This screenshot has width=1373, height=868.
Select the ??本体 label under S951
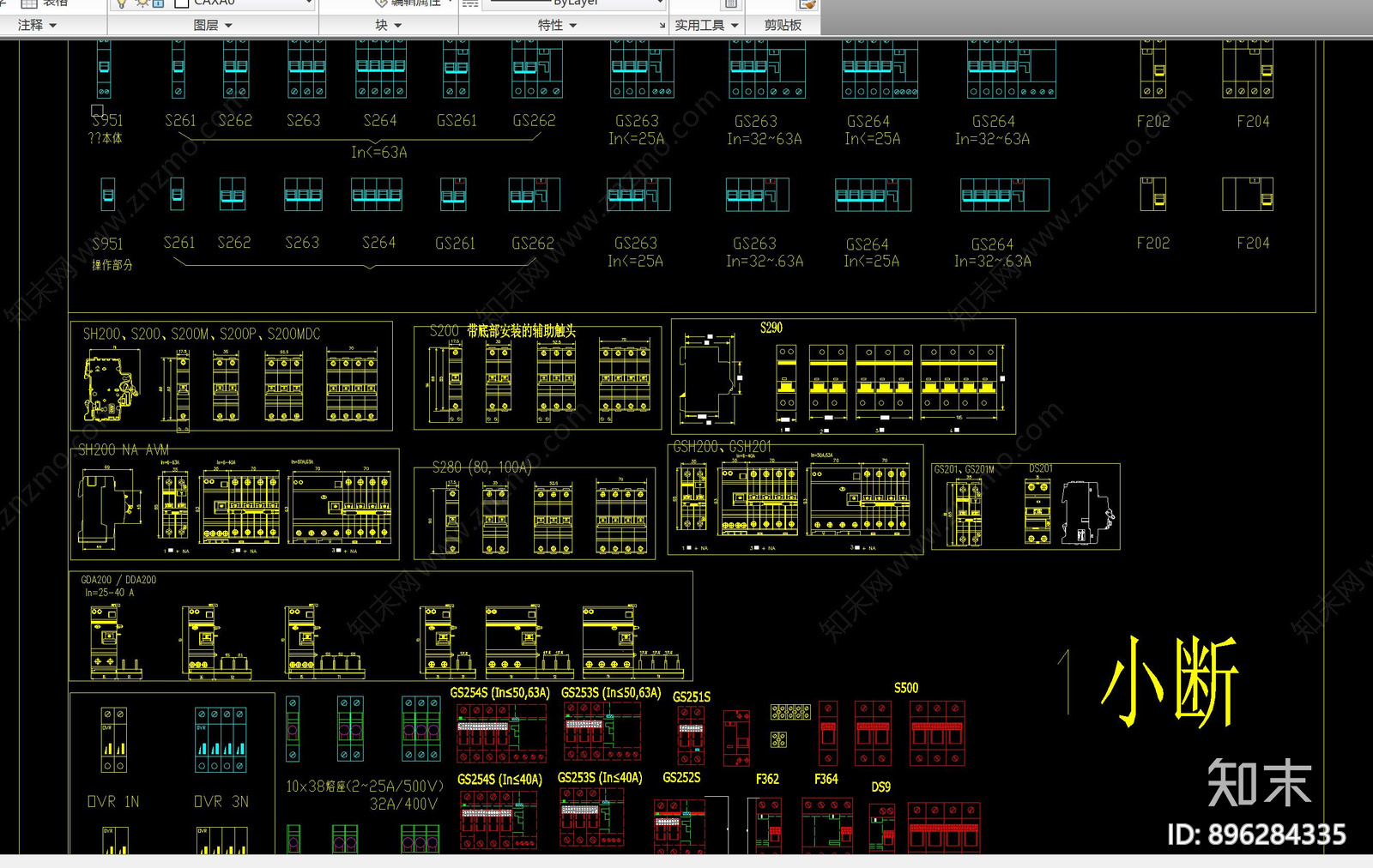105,138
